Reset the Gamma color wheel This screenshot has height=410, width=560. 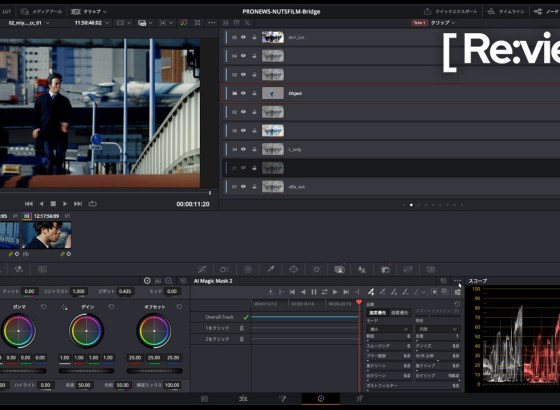tap(44, 307)
